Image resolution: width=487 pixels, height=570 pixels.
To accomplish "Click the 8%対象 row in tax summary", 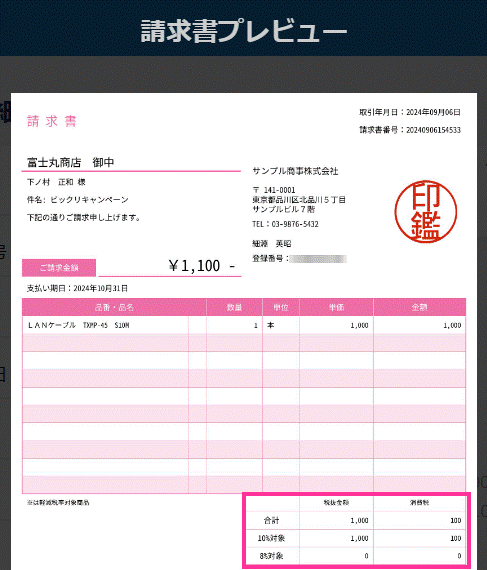I will click(x=356, y=556).
